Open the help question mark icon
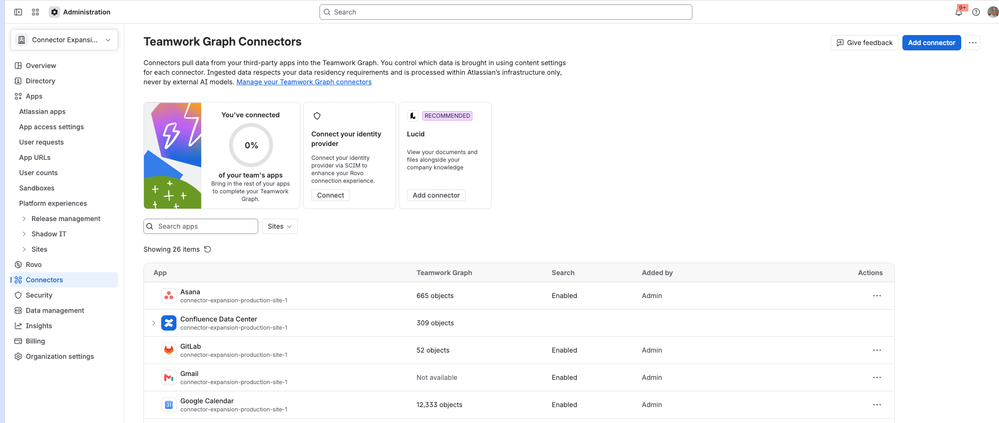Image resolution: width=999 pixels, height=423 pixels. 976,12
